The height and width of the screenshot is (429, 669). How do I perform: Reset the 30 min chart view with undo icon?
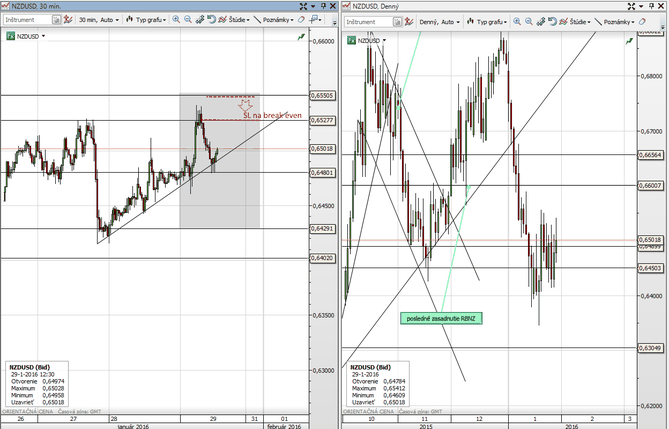[x=211, y=20]
